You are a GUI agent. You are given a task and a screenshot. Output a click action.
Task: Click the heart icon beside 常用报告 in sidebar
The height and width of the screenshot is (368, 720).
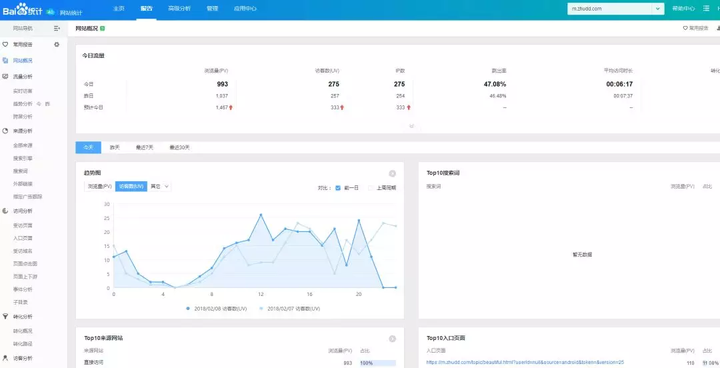tap(5, 45)
